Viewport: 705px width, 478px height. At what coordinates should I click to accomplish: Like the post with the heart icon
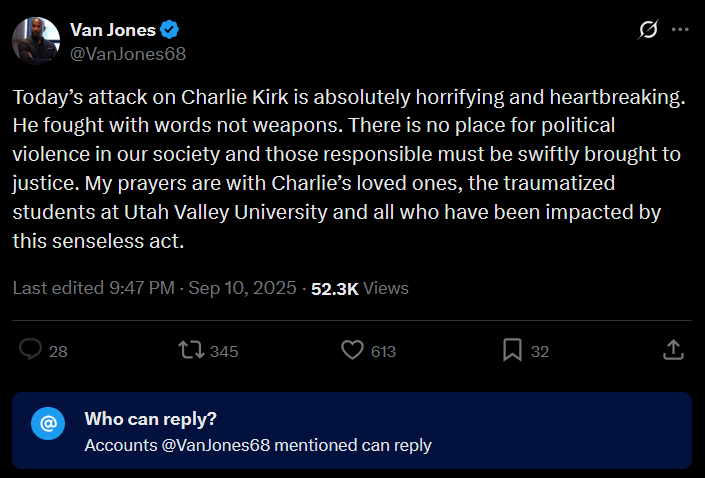[x=351, y=350]
